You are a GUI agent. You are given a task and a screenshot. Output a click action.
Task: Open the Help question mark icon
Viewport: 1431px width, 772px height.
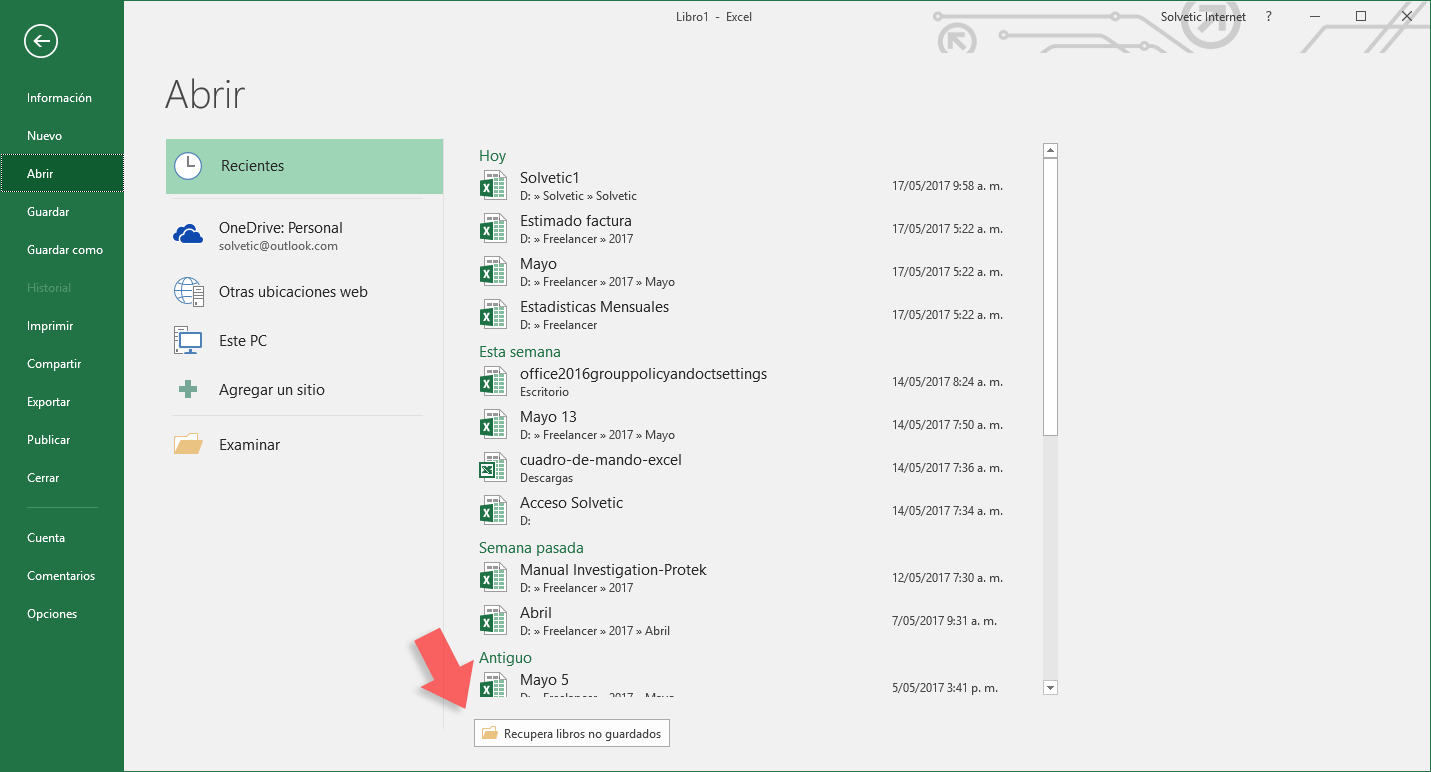click(x=1269, y=17)
